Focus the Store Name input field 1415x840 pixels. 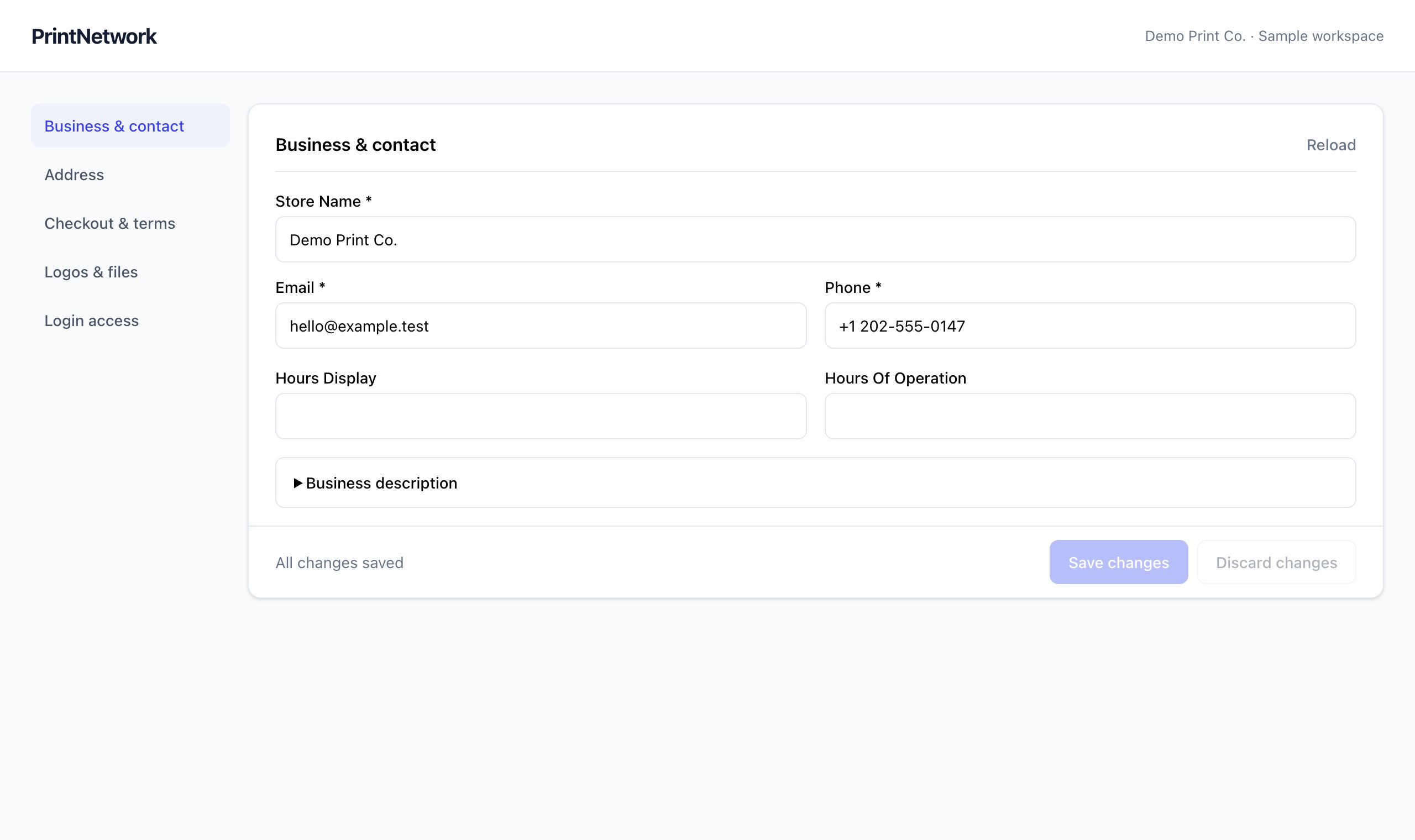pyautogui.click(x=816, y=239)
